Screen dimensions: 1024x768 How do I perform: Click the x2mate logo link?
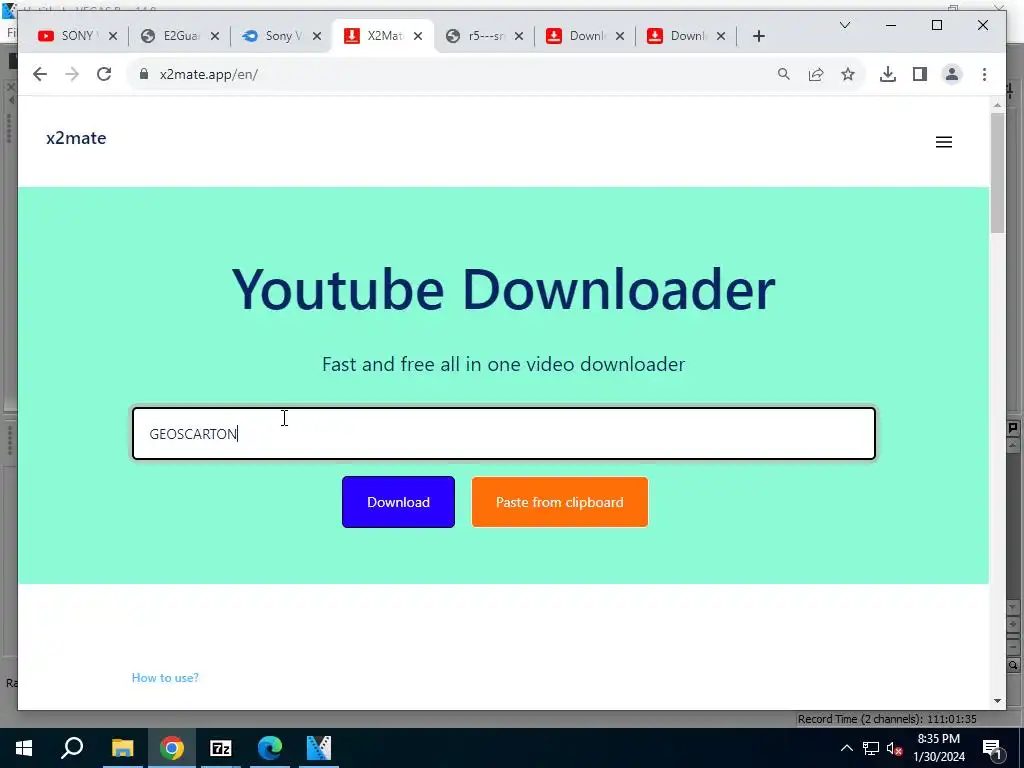76,138
